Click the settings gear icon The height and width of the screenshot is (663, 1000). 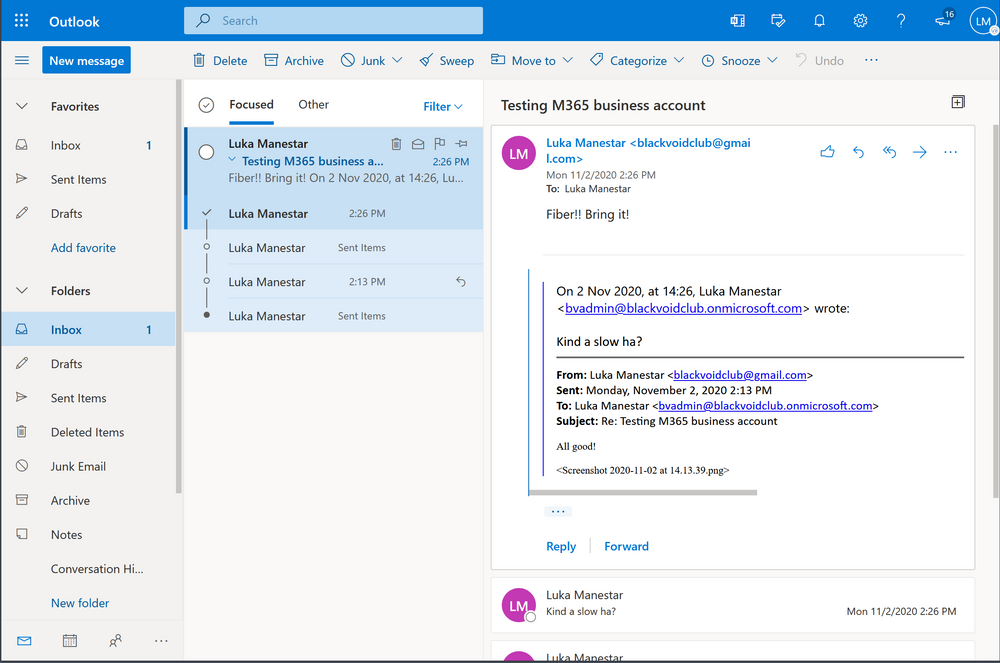tap(860, 21)
